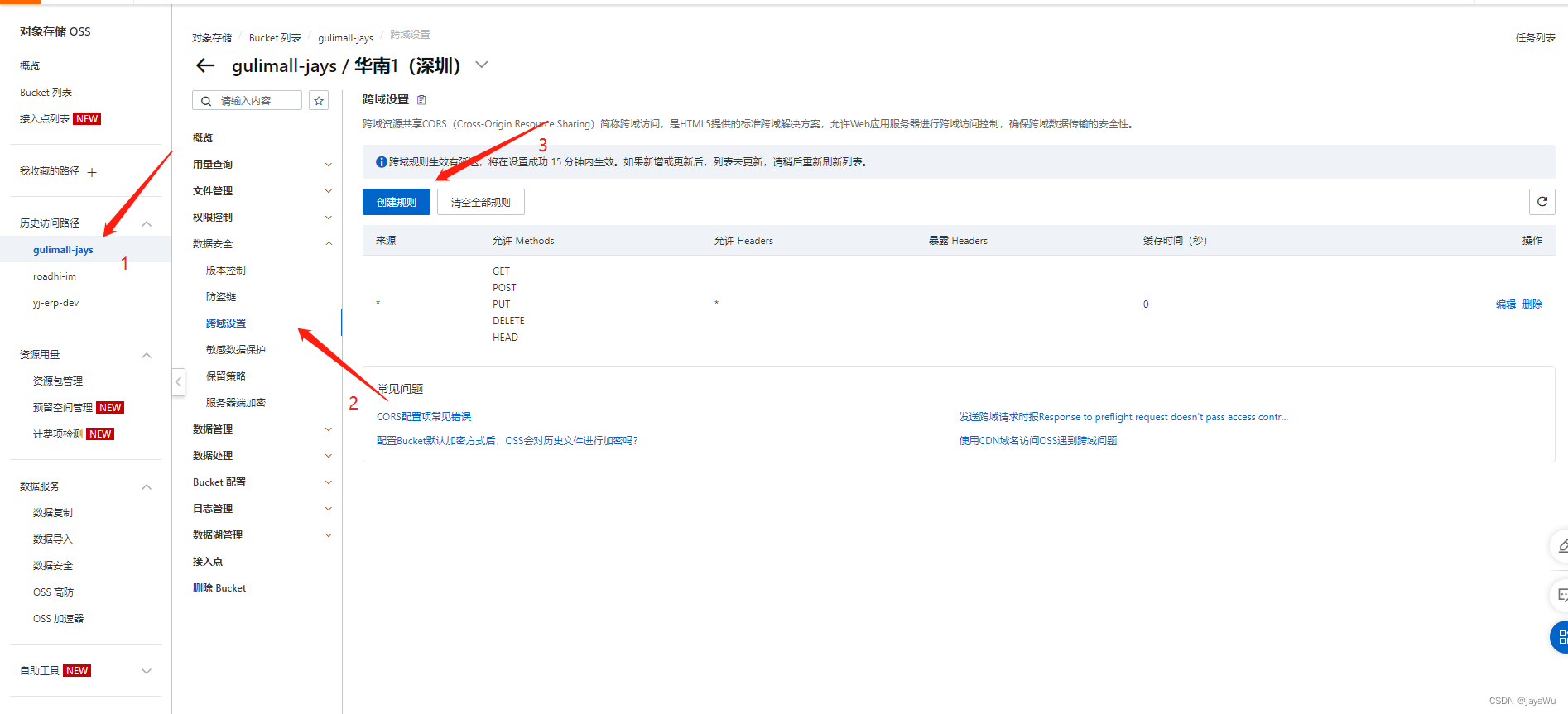The image size is (1568, 714).
Task: Open 跨域设置 in the bucket menu
Action: click(x=226, y=323)
